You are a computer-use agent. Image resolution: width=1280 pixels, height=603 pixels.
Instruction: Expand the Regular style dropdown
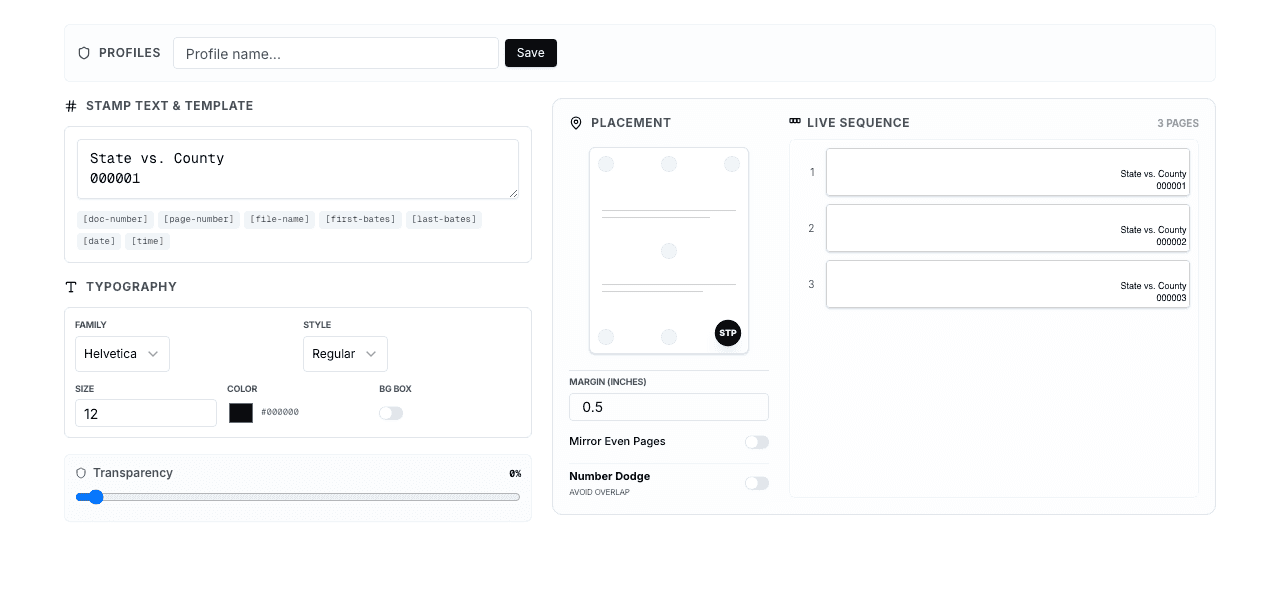[345, 354]
